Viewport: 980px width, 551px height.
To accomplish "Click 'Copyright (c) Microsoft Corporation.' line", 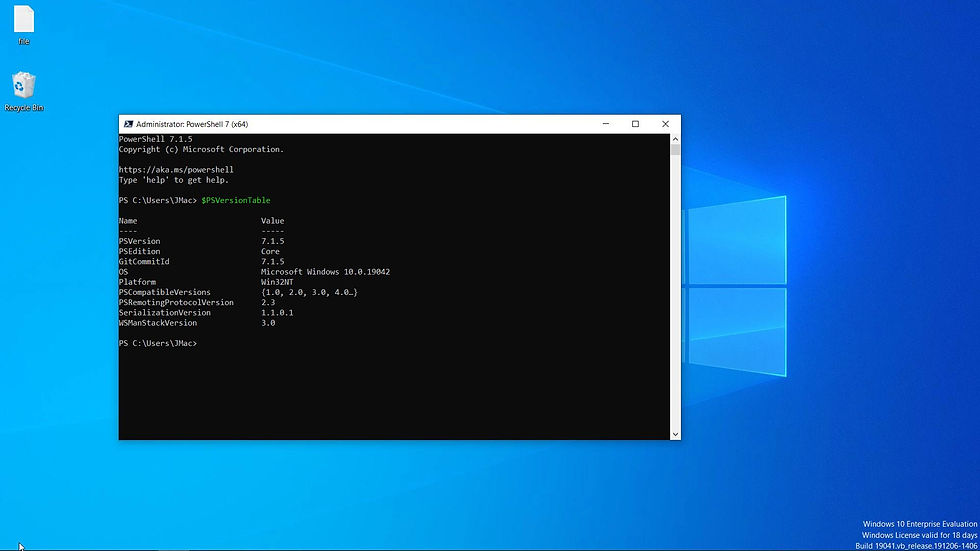I will 201,149.
